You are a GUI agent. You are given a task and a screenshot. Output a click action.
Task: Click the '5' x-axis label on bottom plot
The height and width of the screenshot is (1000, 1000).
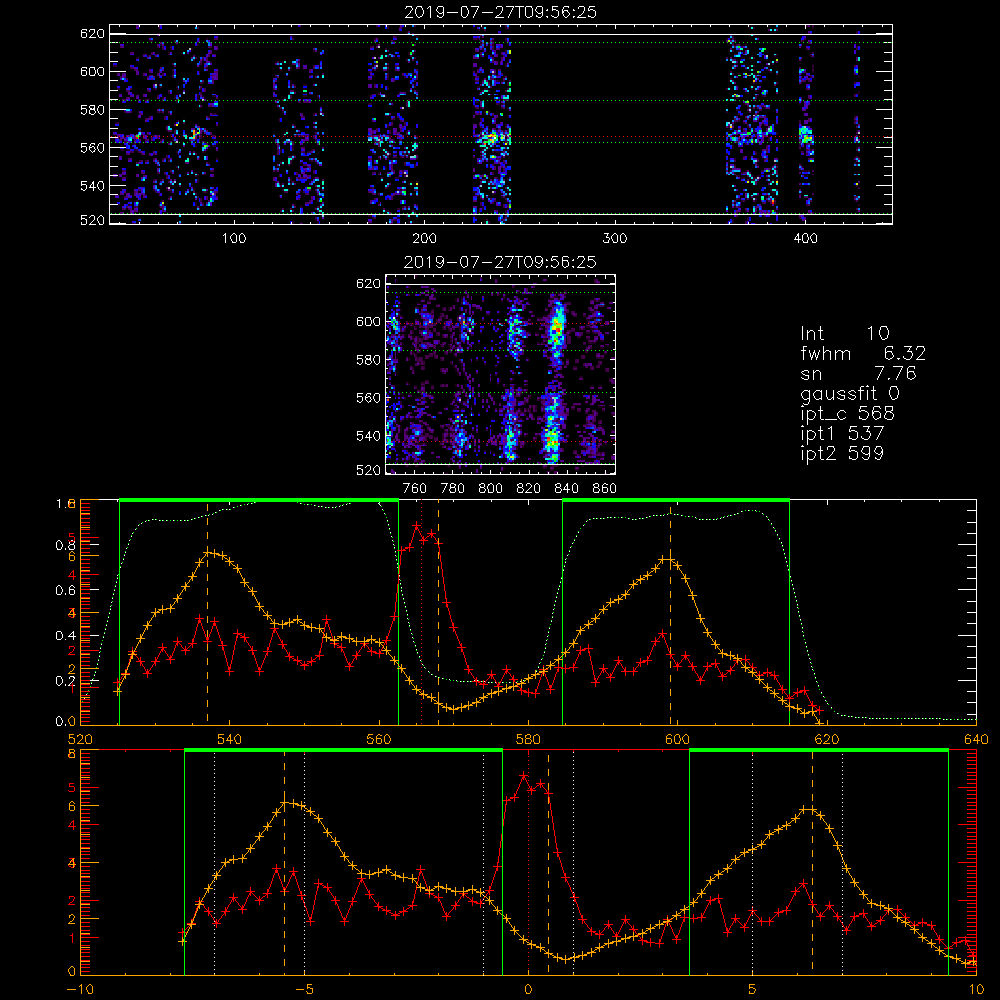pyautogui.click(x=753, y=990)
